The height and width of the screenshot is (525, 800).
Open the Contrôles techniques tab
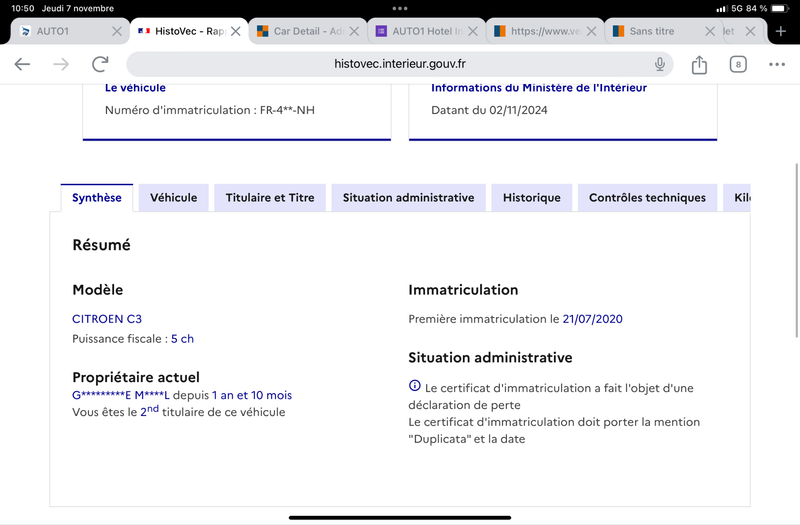(647, 197)
